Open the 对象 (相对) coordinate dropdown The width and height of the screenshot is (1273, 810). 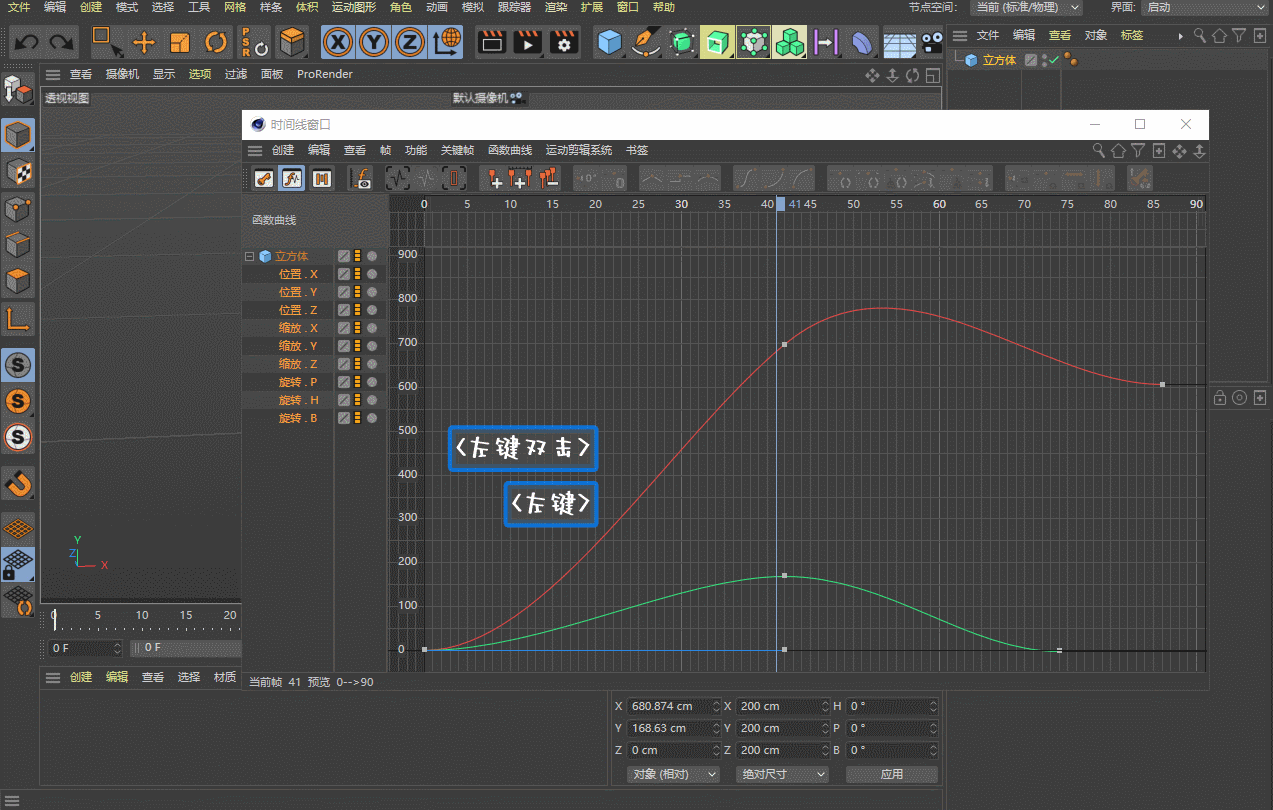[x=675, y=774]
